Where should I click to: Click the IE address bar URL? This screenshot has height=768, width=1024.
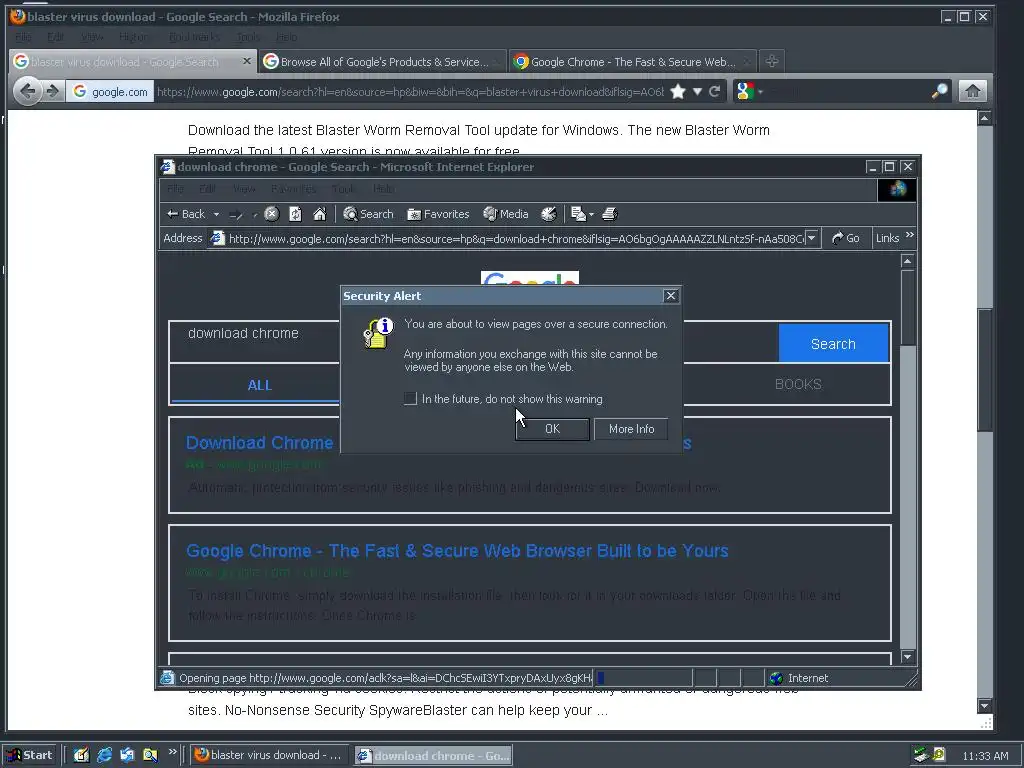point(516,239)
